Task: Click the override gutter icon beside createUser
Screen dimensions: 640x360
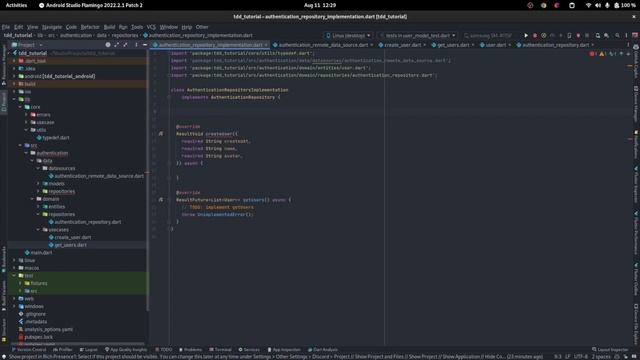Action: pos(161,133)
